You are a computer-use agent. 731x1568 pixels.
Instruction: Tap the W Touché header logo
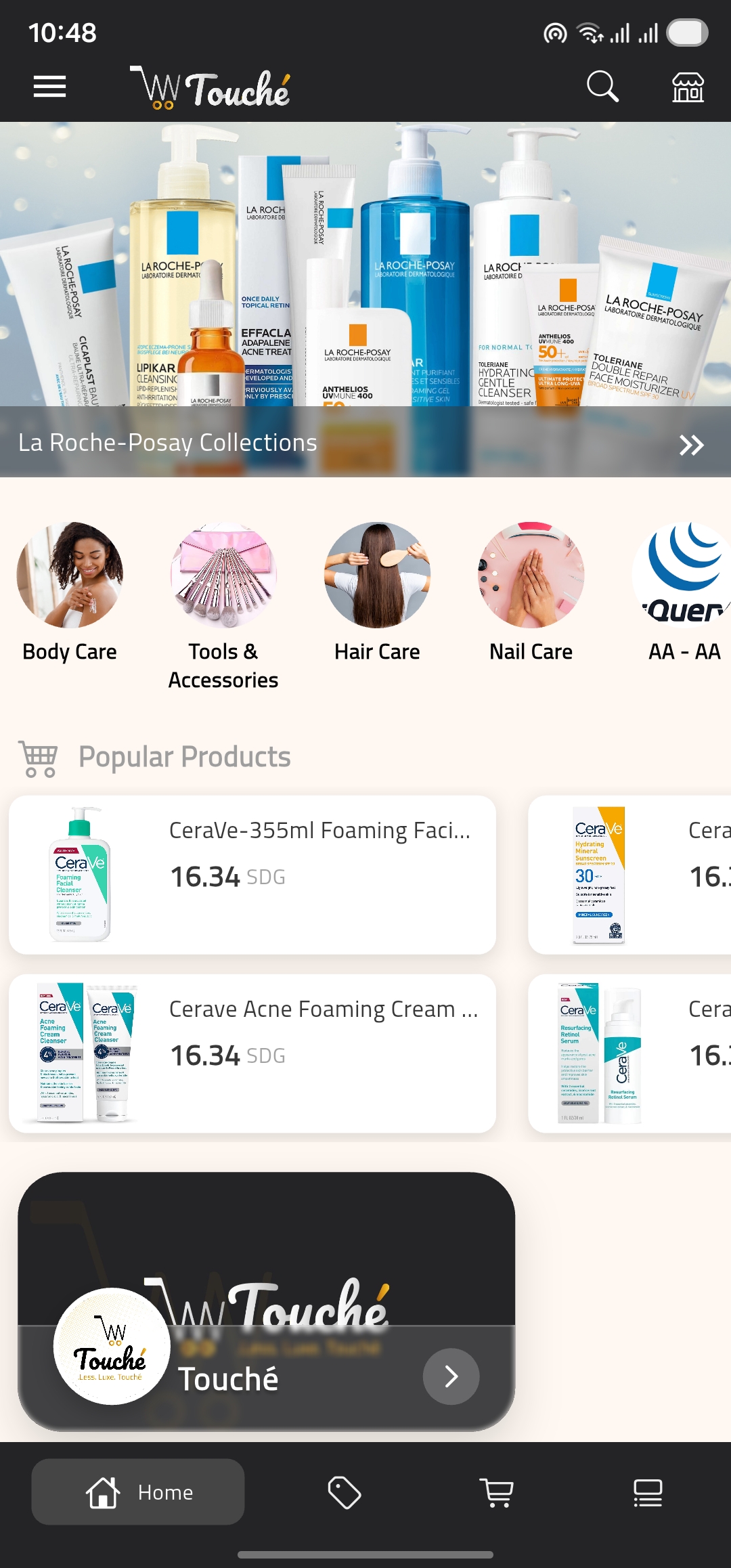point(210,88)
